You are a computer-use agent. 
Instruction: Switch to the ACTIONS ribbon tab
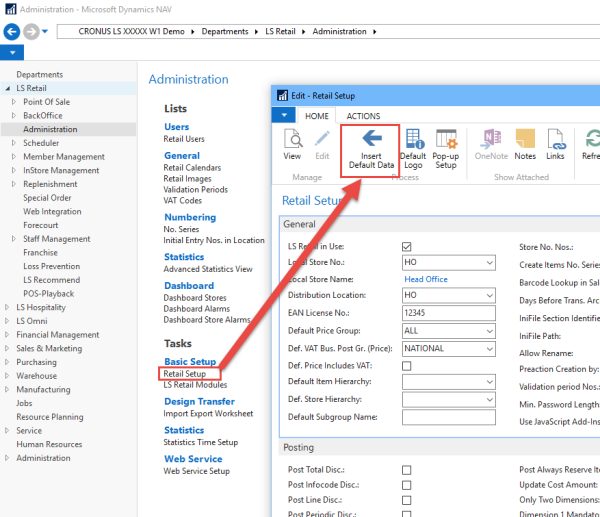tap(363, 117)
